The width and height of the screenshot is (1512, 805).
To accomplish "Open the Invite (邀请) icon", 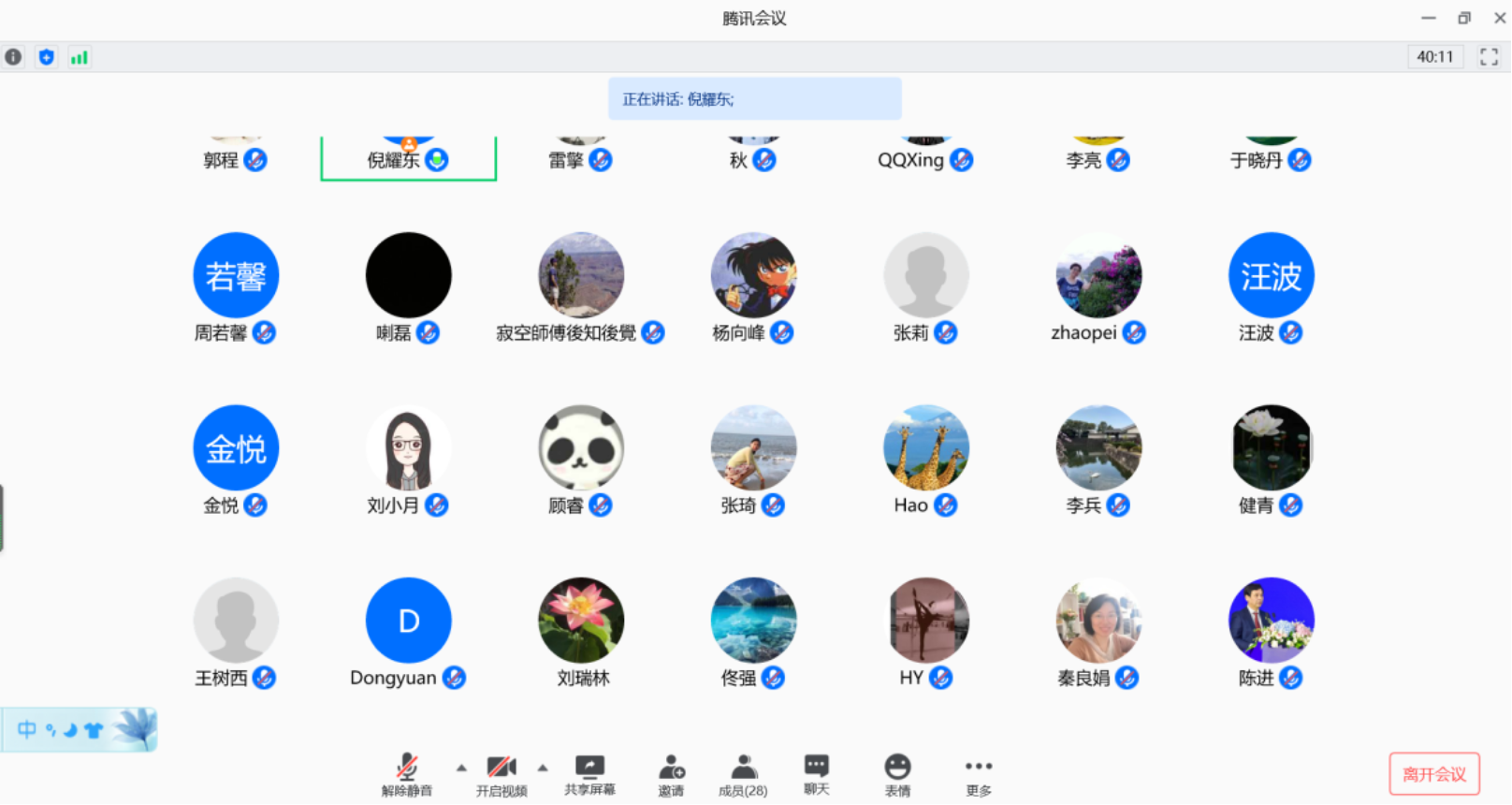I will click(x=671, y=775).
